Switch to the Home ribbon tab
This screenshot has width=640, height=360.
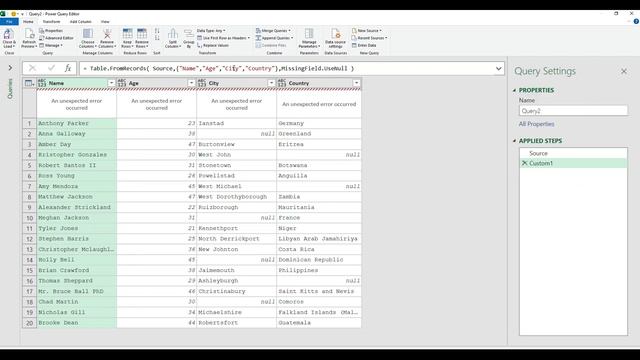click(x=28, y=22)
